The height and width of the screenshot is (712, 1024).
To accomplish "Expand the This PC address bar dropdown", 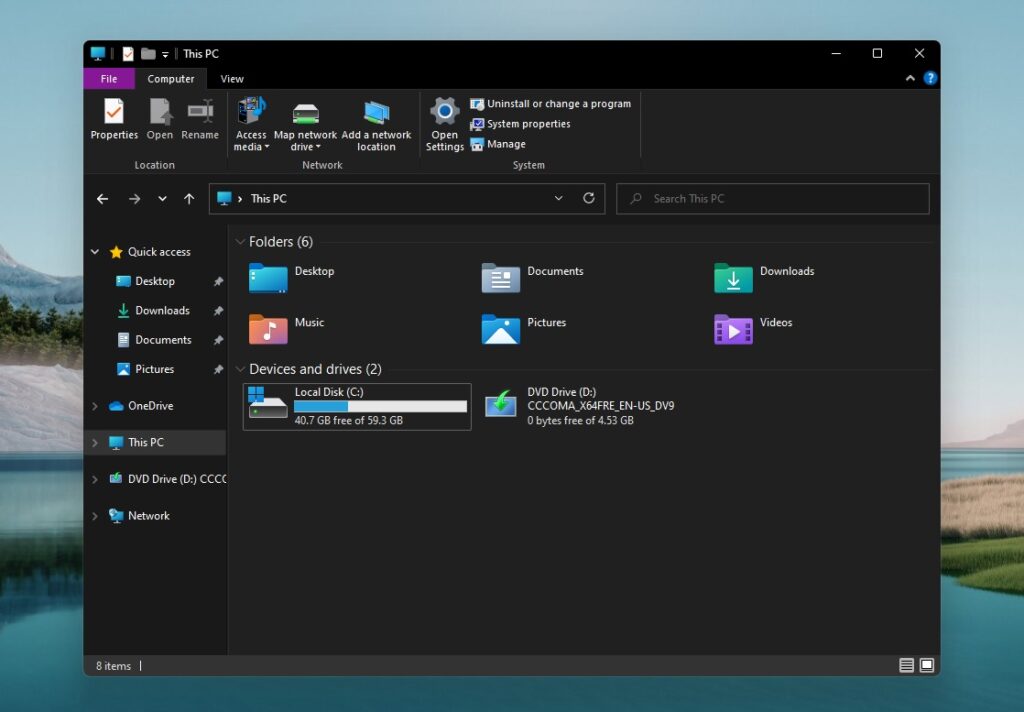I will tap(559, 198).
